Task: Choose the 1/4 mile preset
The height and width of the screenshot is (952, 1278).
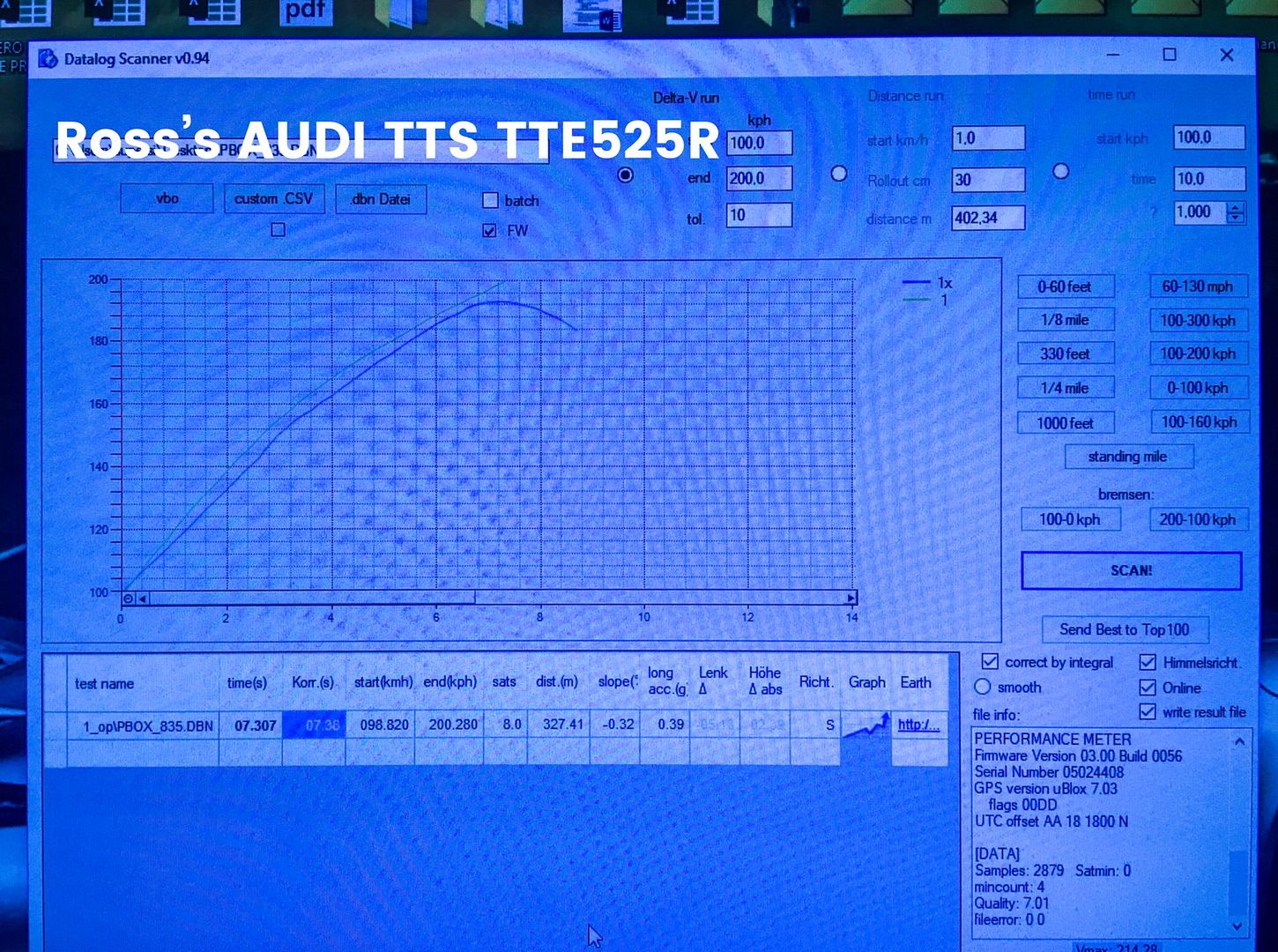Action: coord(1065,388)
